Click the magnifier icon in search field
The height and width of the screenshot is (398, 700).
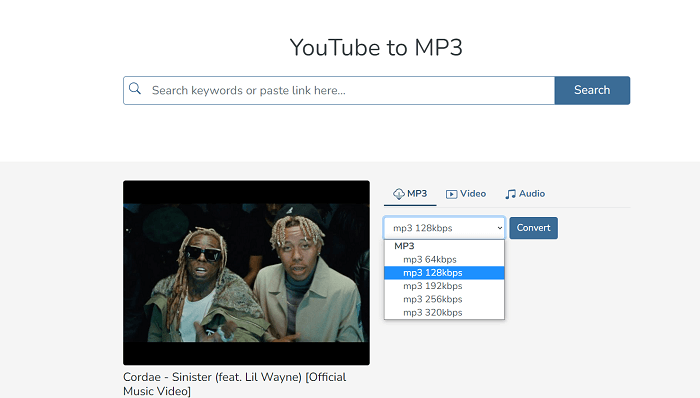(x=135, y=89)
